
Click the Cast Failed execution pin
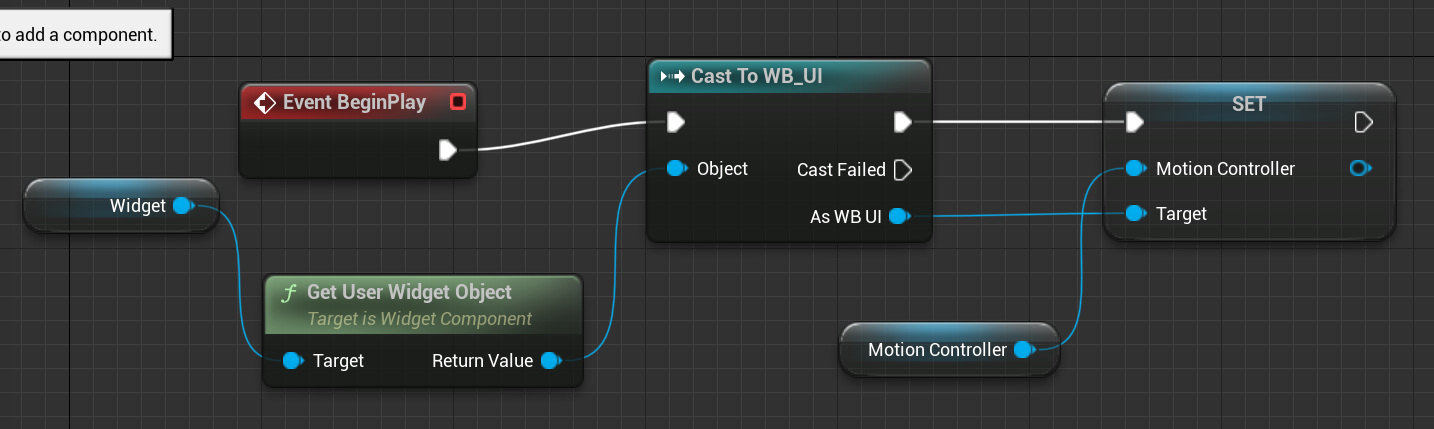pos(902,170)
